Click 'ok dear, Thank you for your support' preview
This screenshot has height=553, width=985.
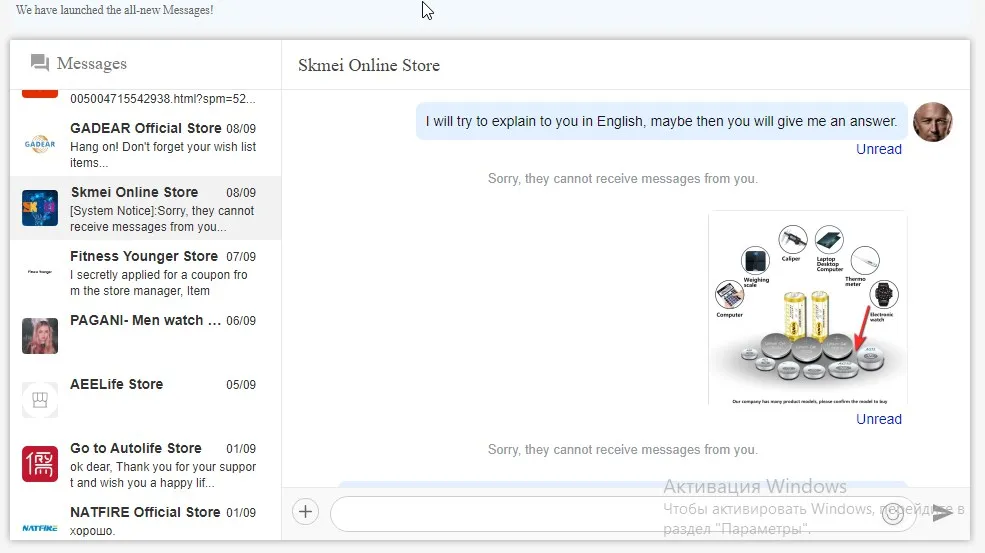163,475
